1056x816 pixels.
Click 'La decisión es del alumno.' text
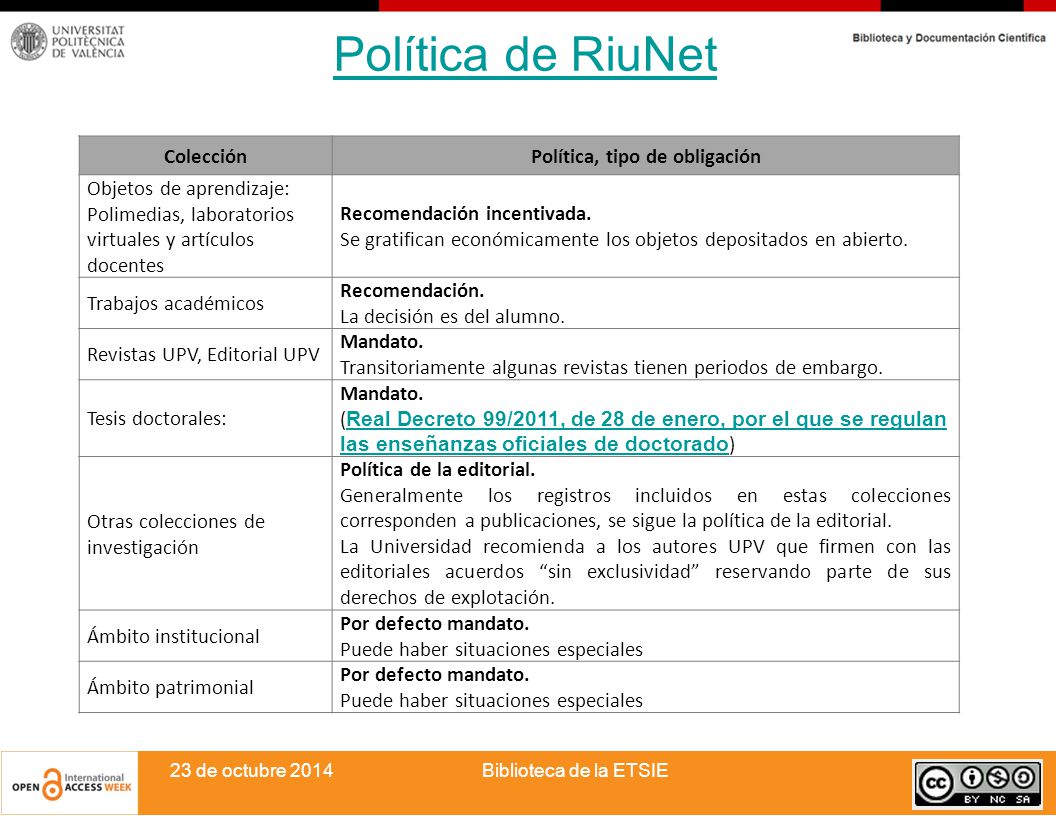452,316
